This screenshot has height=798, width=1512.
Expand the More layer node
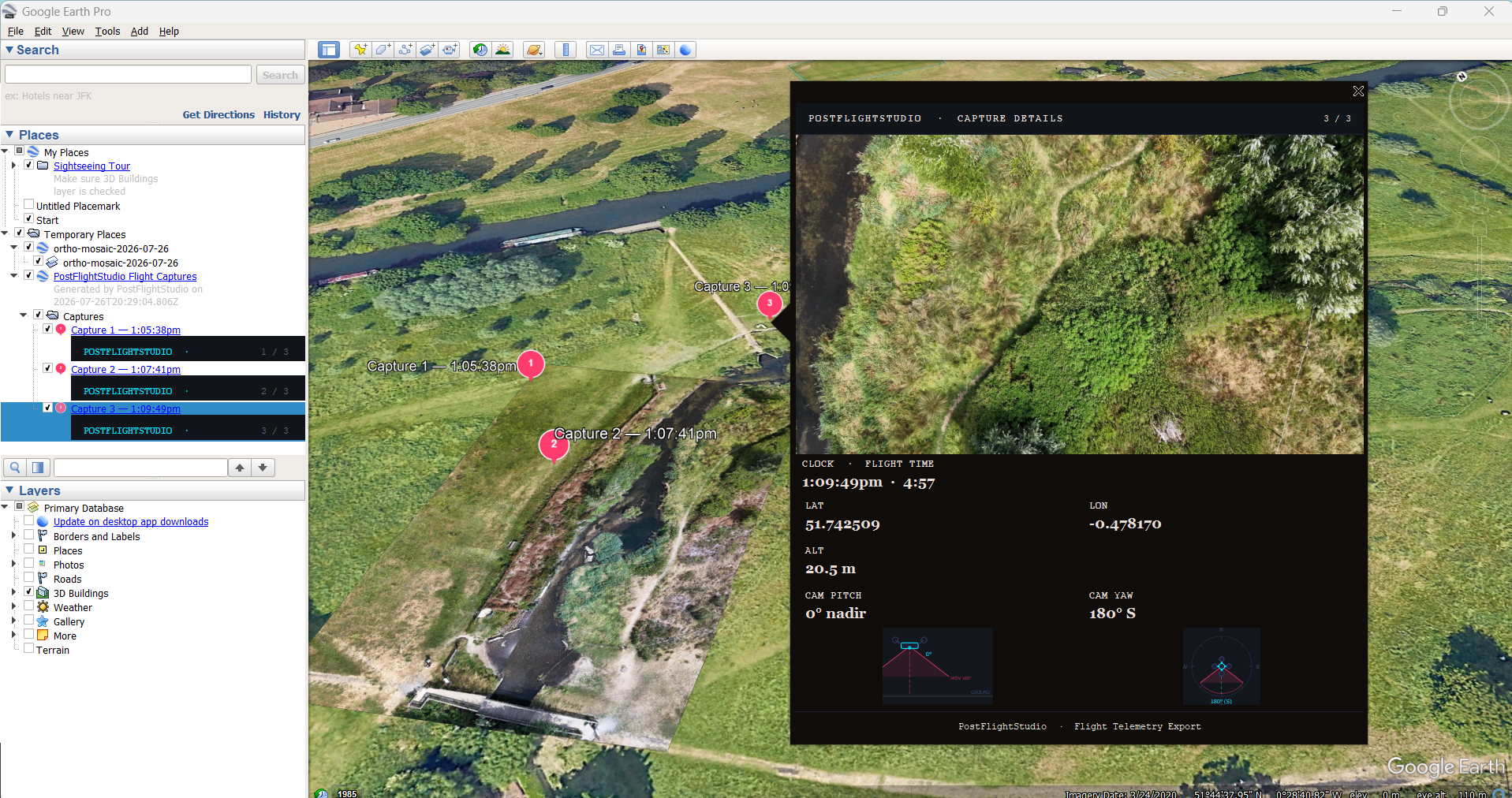(x=14, y=635)
